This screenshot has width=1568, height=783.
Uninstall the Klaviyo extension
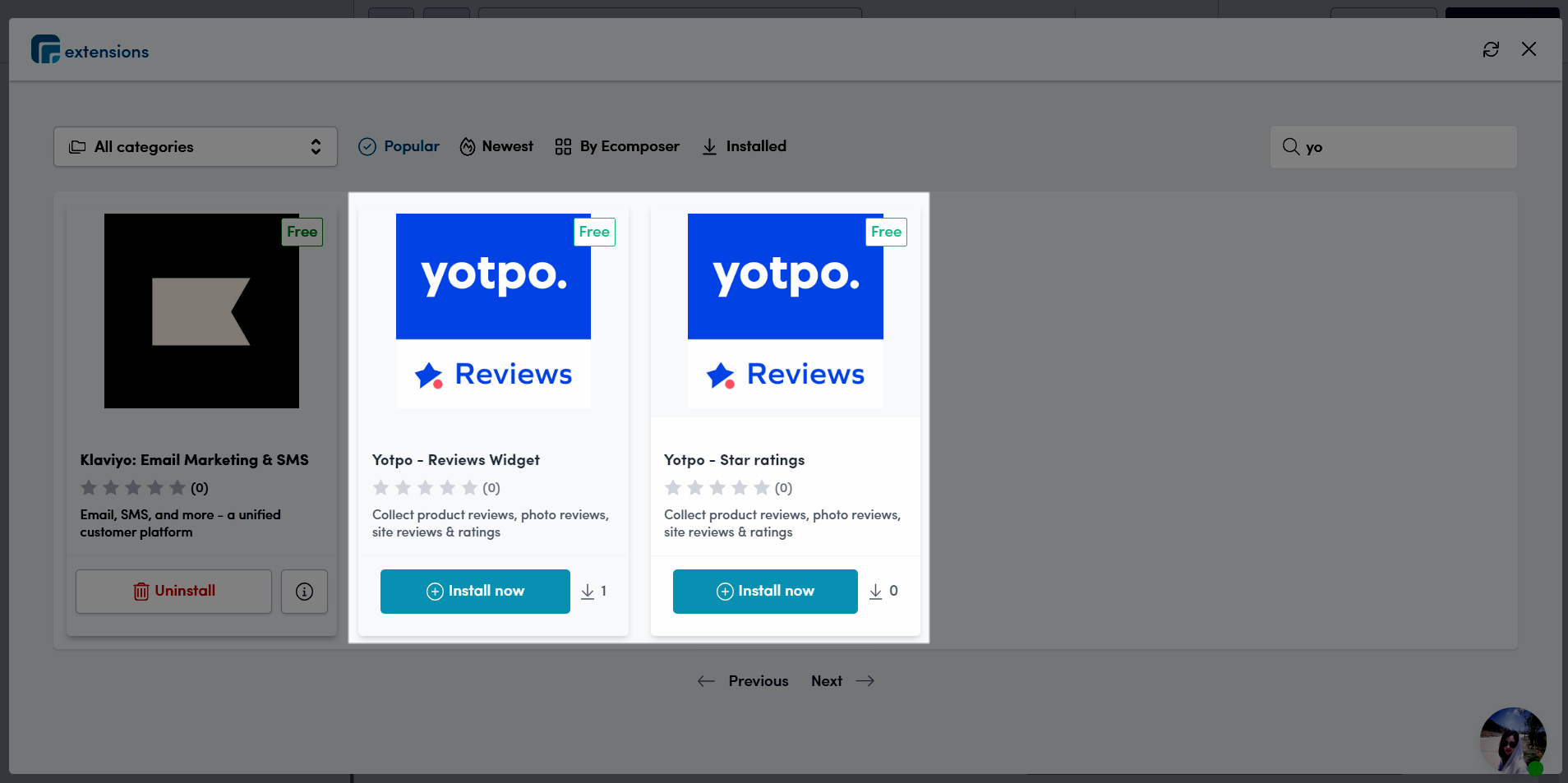click(x=174, y=592)
